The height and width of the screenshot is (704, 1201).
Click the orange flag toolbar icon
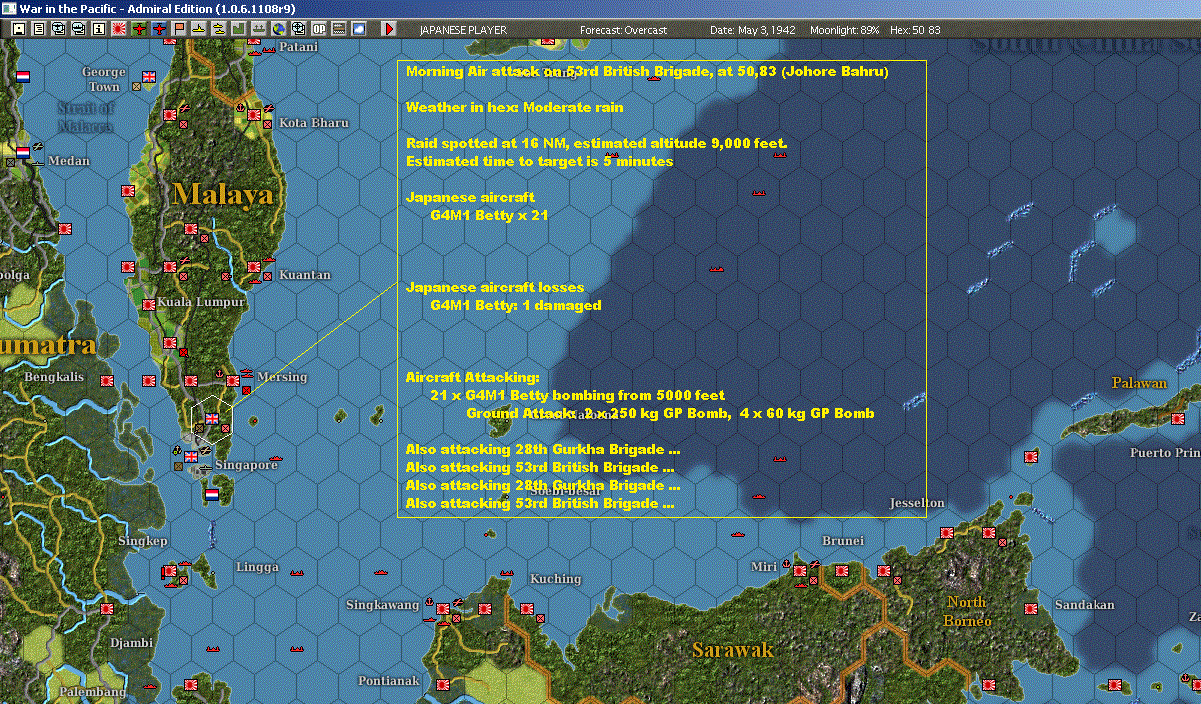[x=179, y=29]
